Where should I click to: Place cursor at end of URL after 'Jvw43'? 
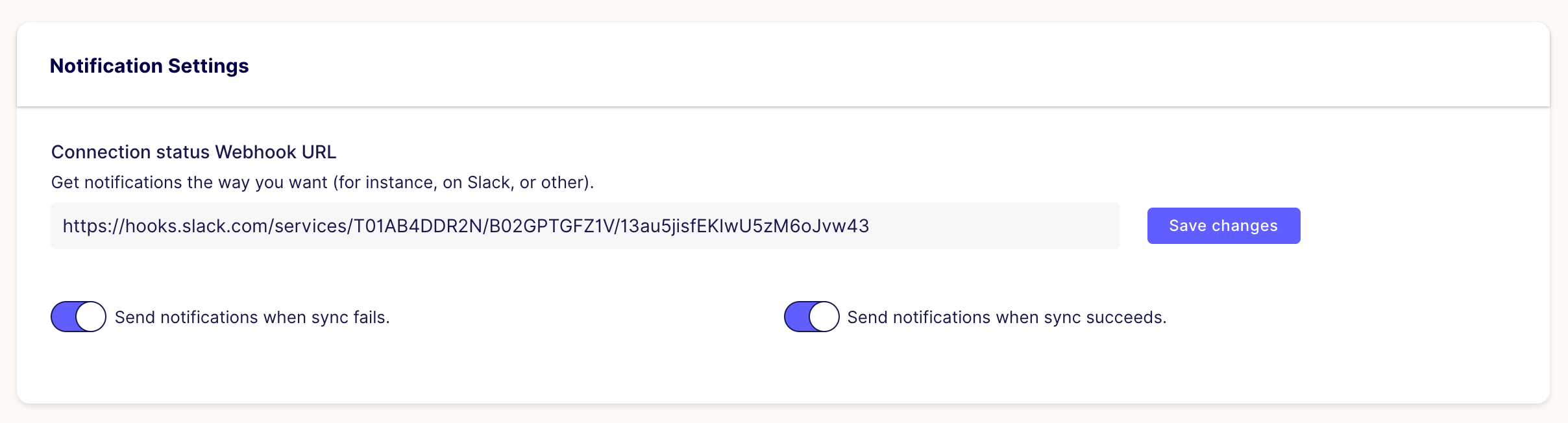pyautogui.click(x=870, y=226)
